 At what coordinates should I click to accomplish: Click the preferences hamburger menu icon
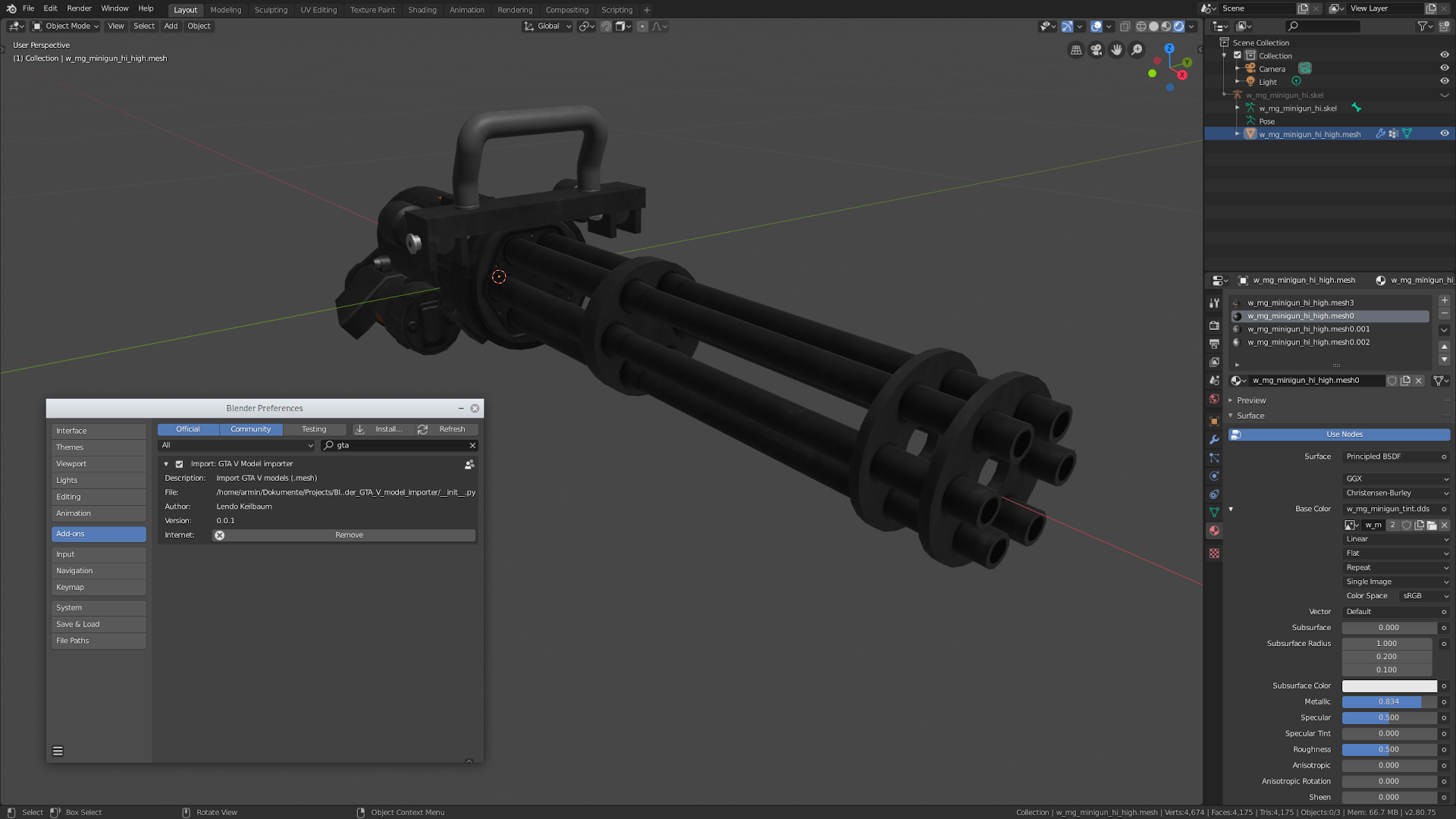[58, 751]
